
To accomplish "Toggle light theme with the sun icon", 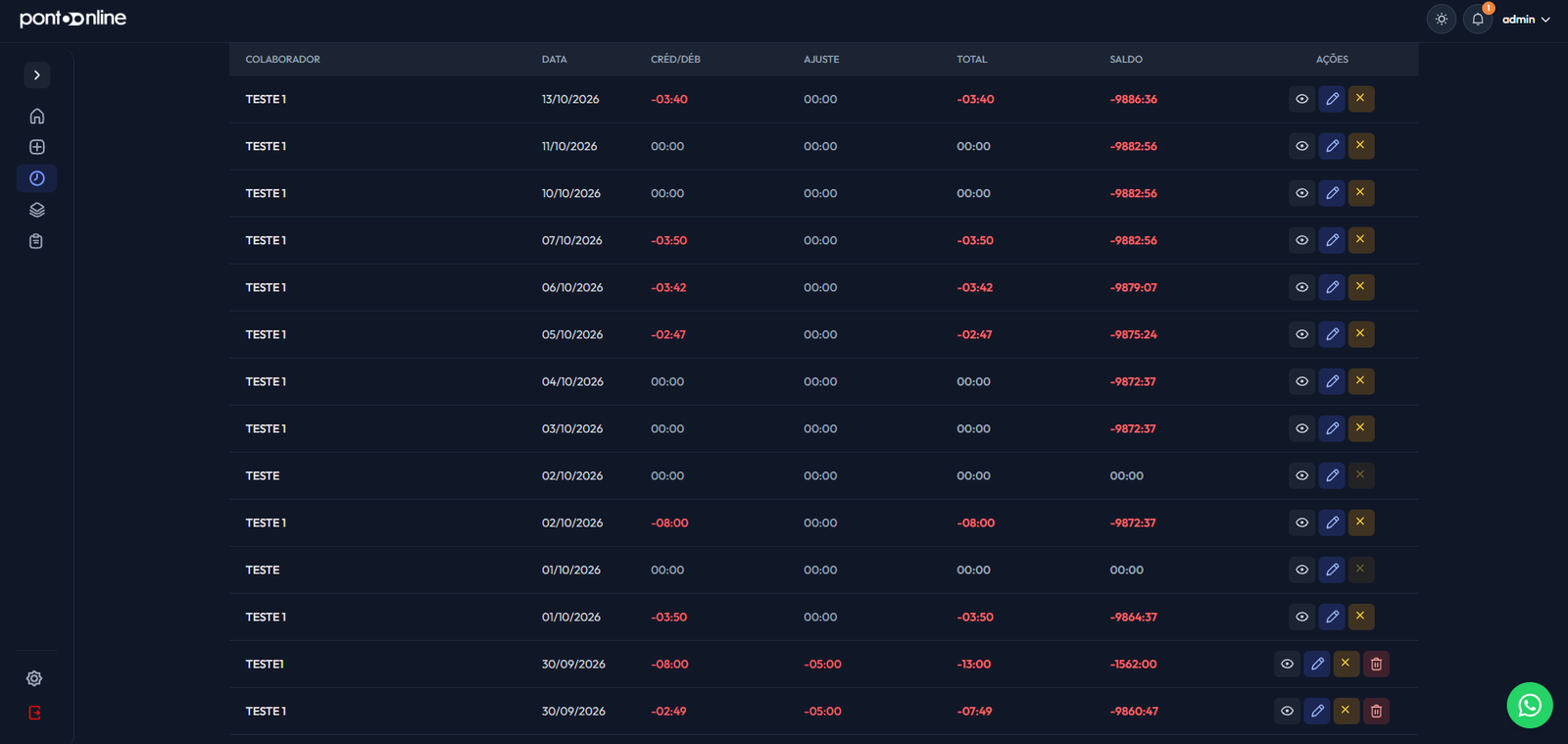I will point(1442,19).
